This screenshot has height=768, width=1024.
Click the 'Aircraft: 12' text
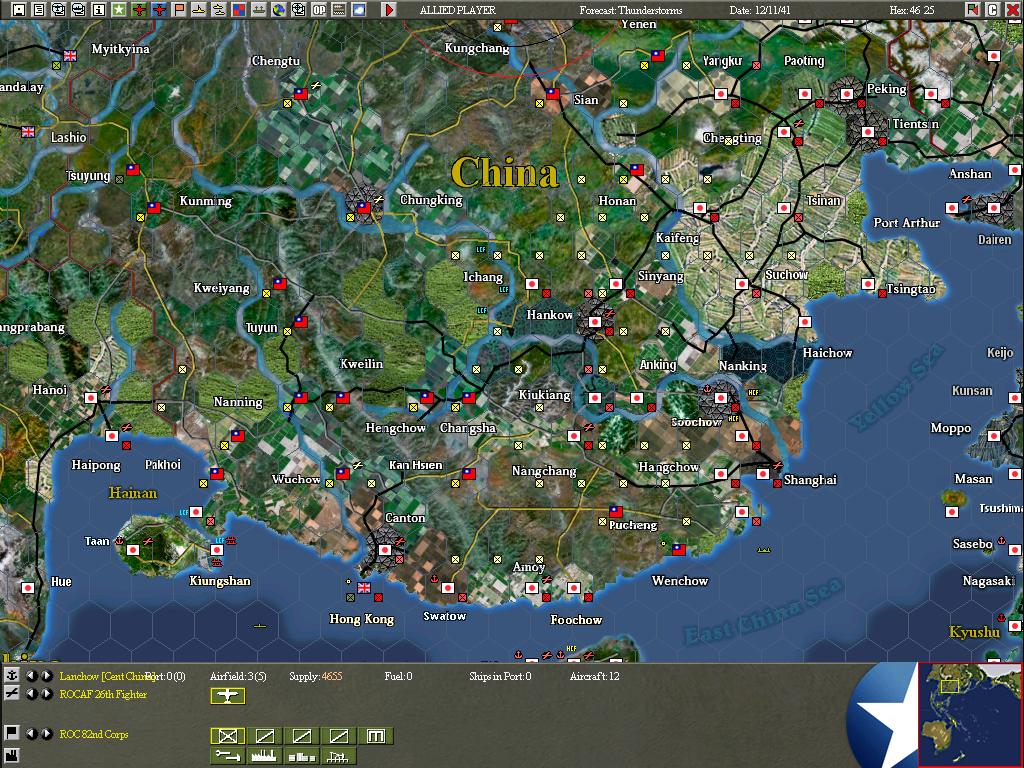594,677
